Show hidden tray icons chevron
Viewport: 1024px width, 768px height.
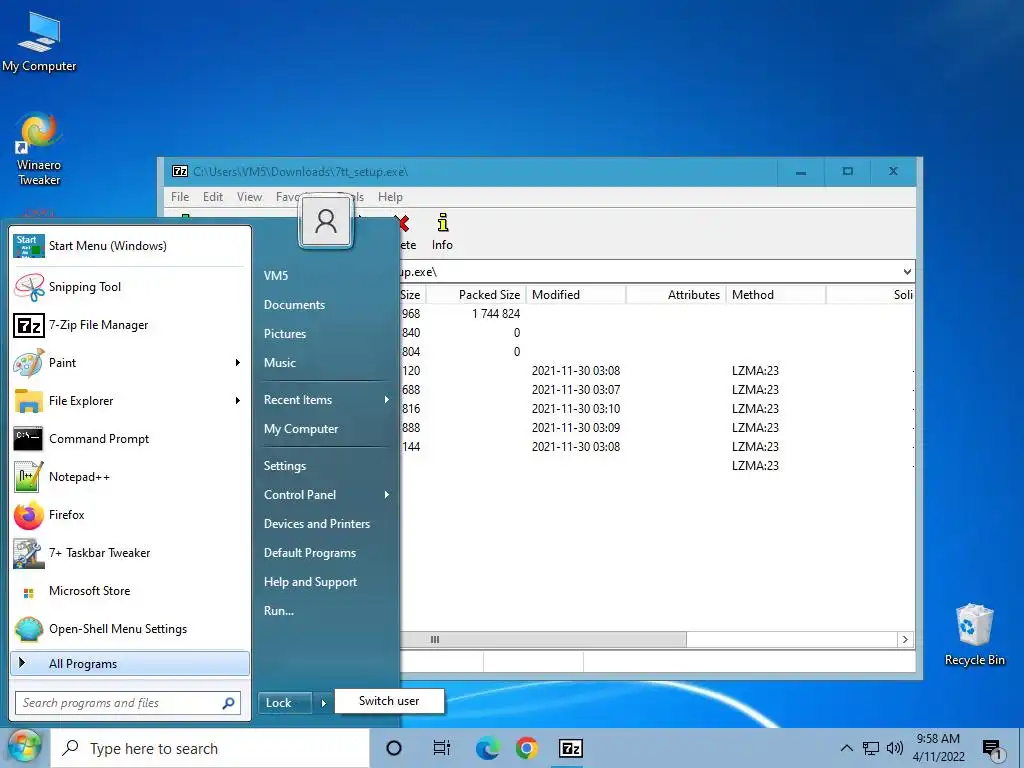coord(846,748)
